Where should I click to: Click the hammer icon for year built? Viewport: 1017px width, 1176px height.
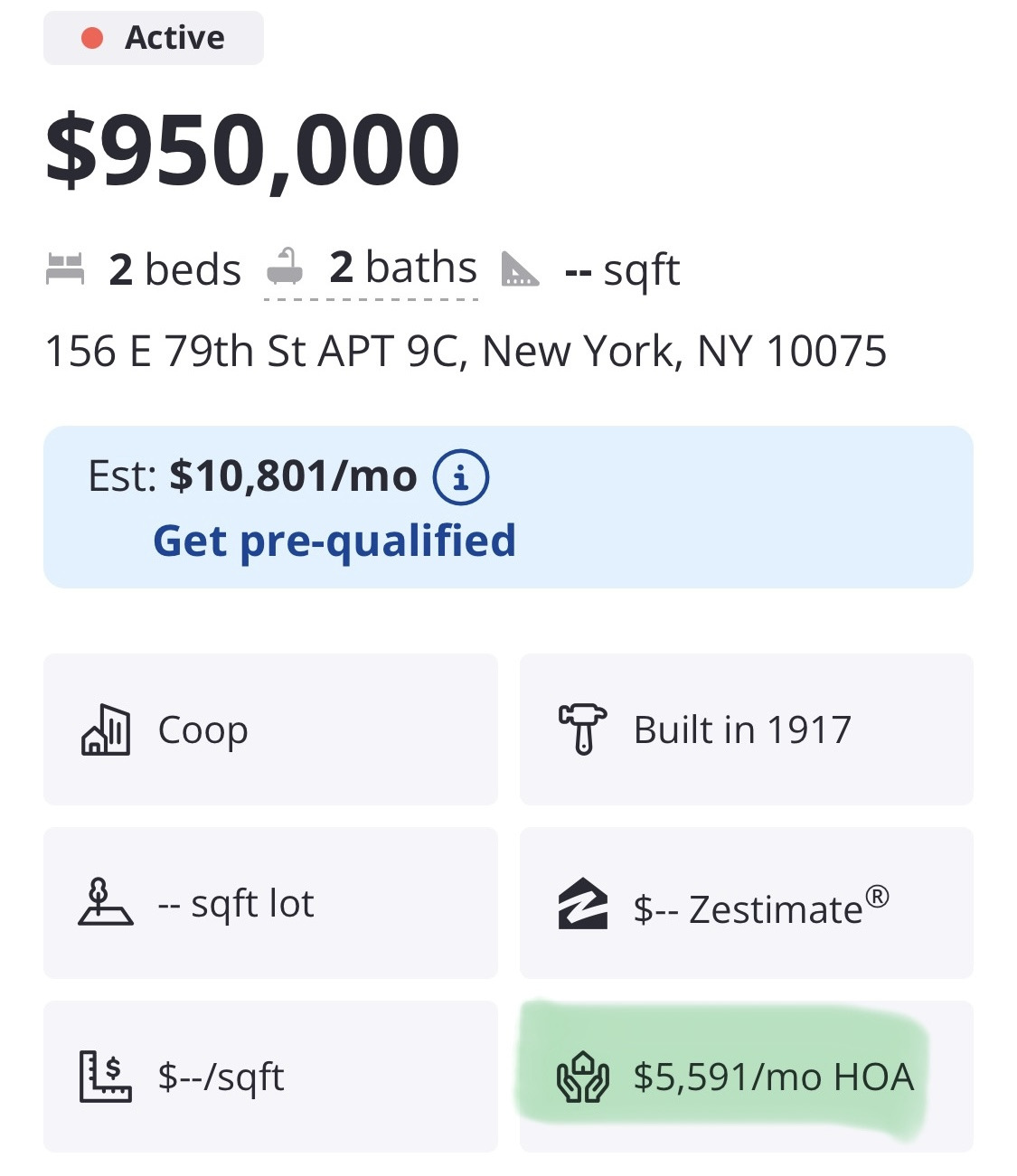pyautogui.click(x=583, y=729)
